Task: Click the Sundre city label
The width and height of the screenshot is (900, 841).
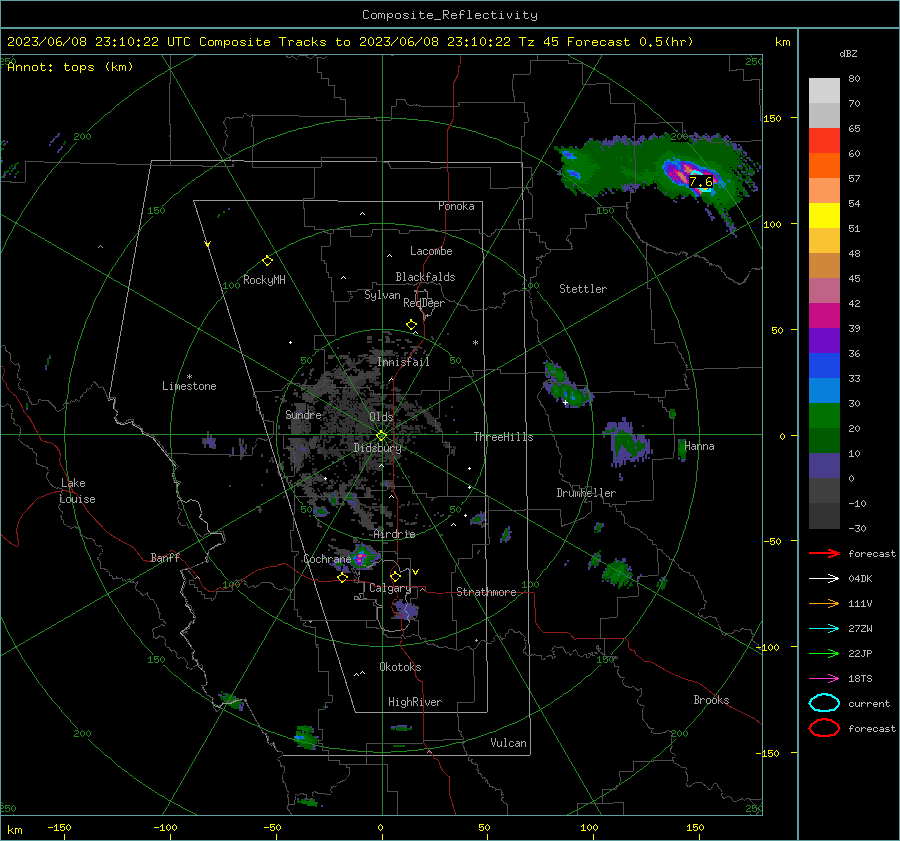Action: pos(304,415)
